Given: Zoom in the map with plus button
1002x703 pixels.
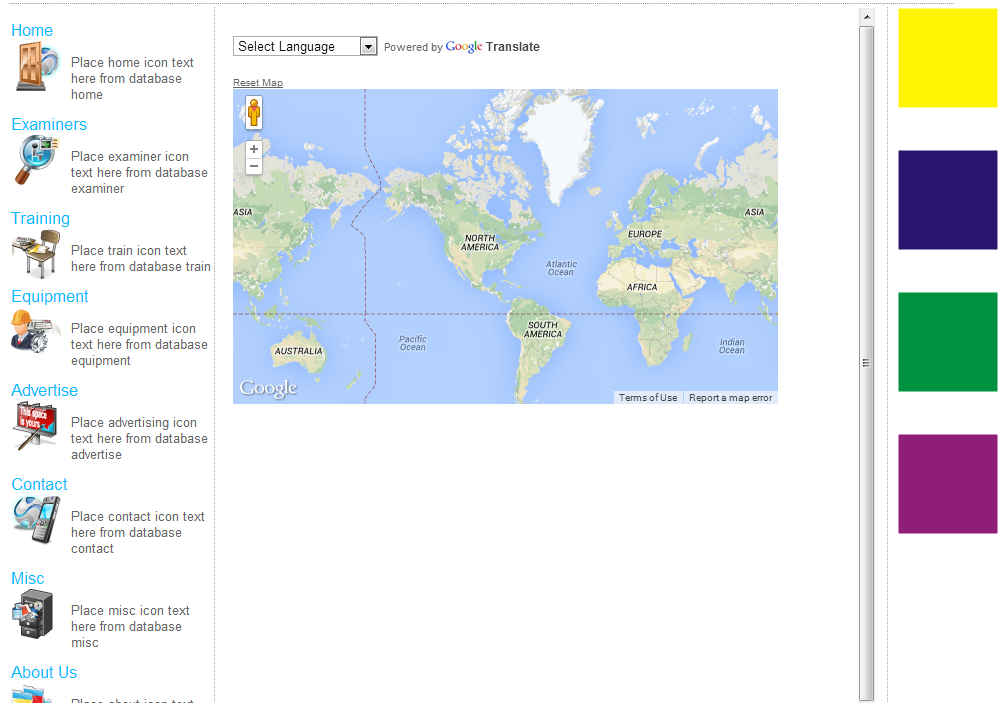Looking at the screenshot, I should [254, 149].
